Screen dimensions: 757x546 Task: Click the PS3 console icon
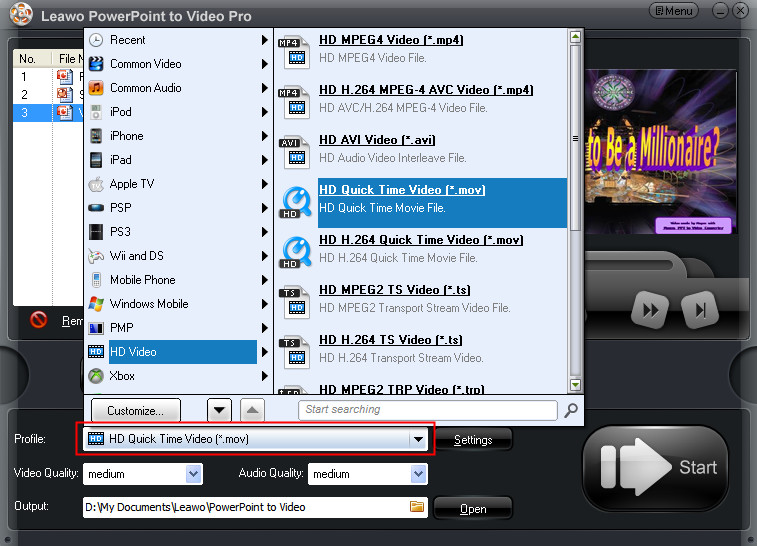[x=96, y=232]
